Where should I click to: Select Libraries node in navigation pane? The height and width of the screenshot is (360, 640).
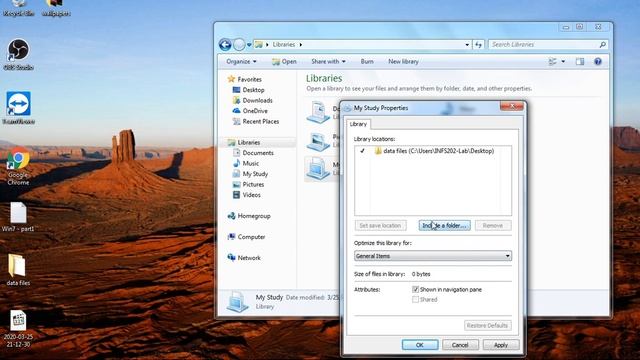point(244,142)
